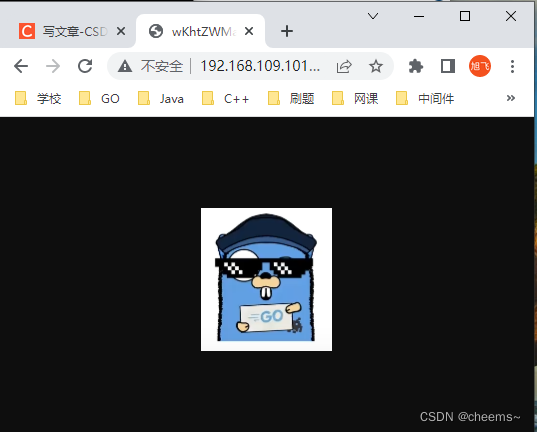Open the 中间件 bookmark folder

(425, 99)
